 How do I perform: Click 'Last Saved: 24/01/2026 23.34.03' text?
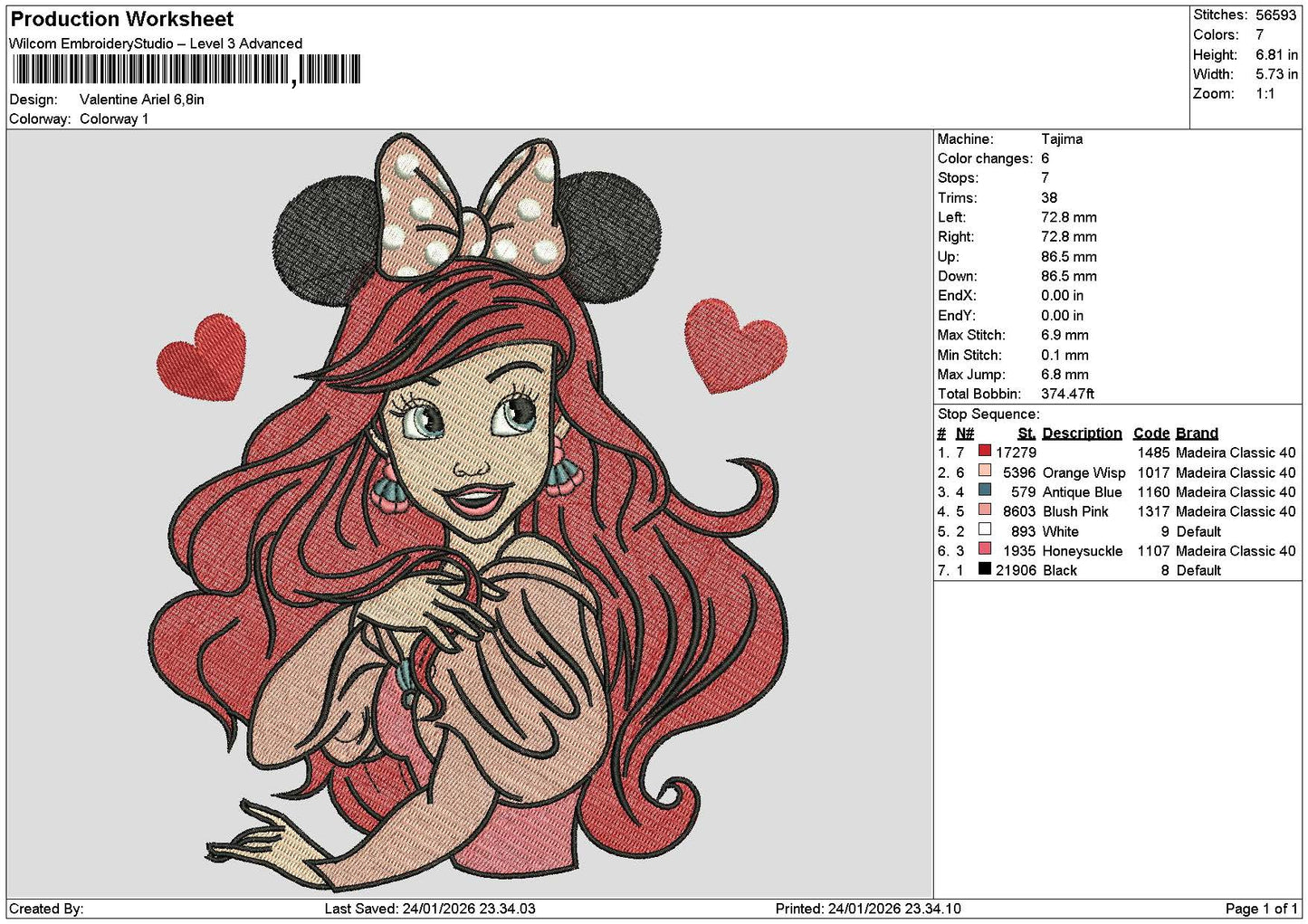coord(430,909)
